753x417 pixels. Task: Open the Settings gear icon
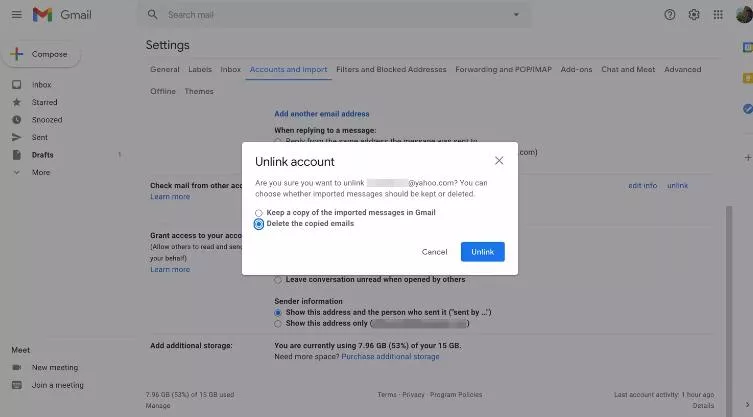tap(693, 15)
